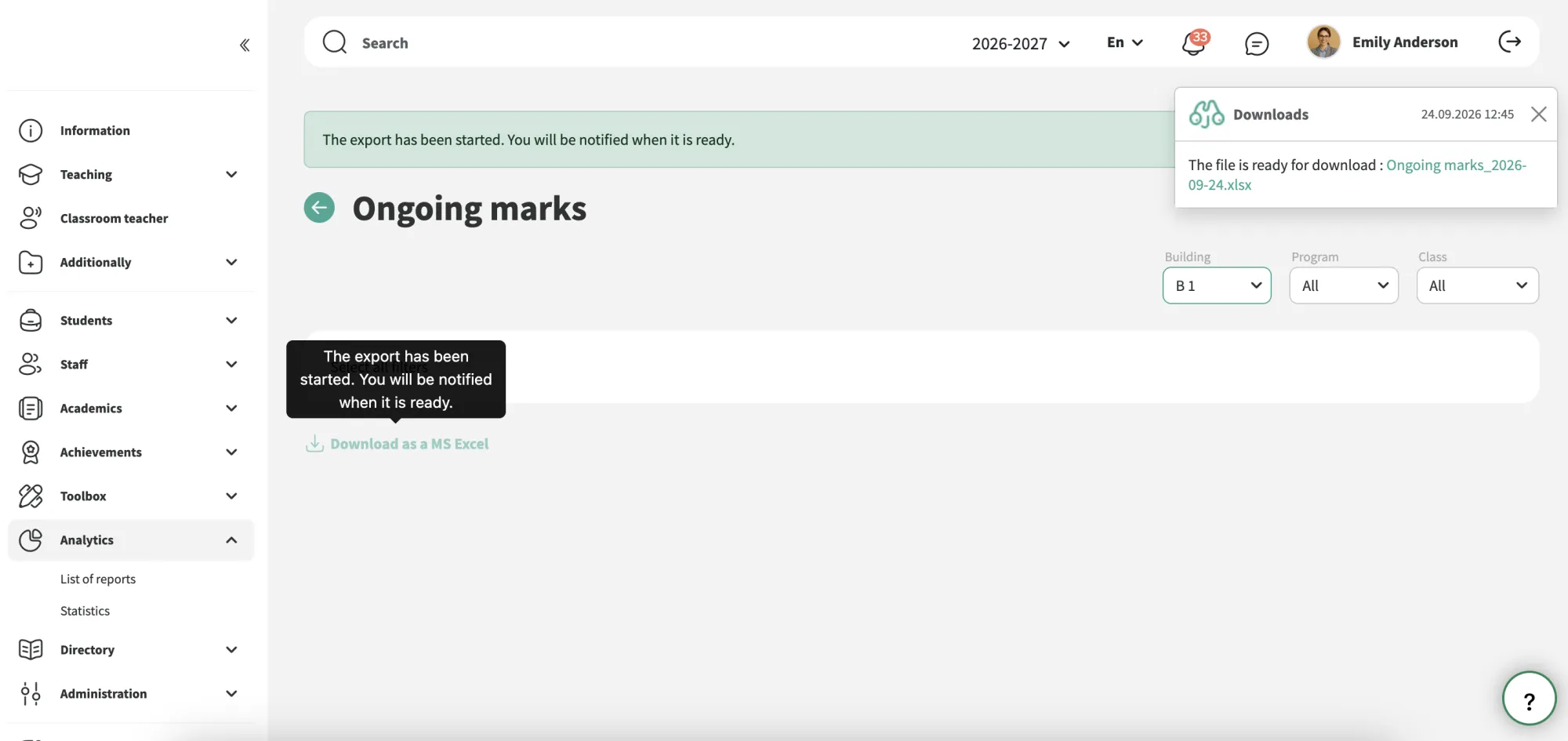Image resolution: width=1568 pixels, height=741 pixels.
Task: Click the Administration sliders icon
Action: [x=31, y=693]
